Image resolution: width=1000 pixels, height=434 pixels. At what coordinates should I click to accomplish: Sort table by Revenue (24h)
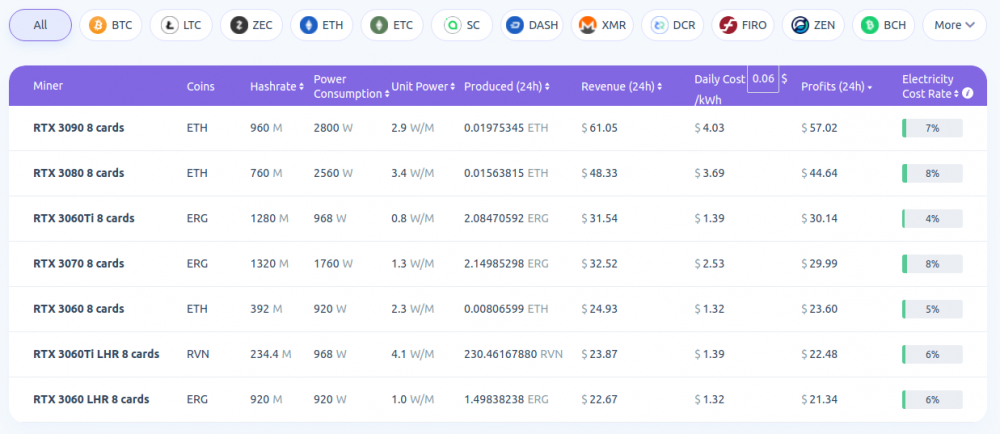[620, 87]
